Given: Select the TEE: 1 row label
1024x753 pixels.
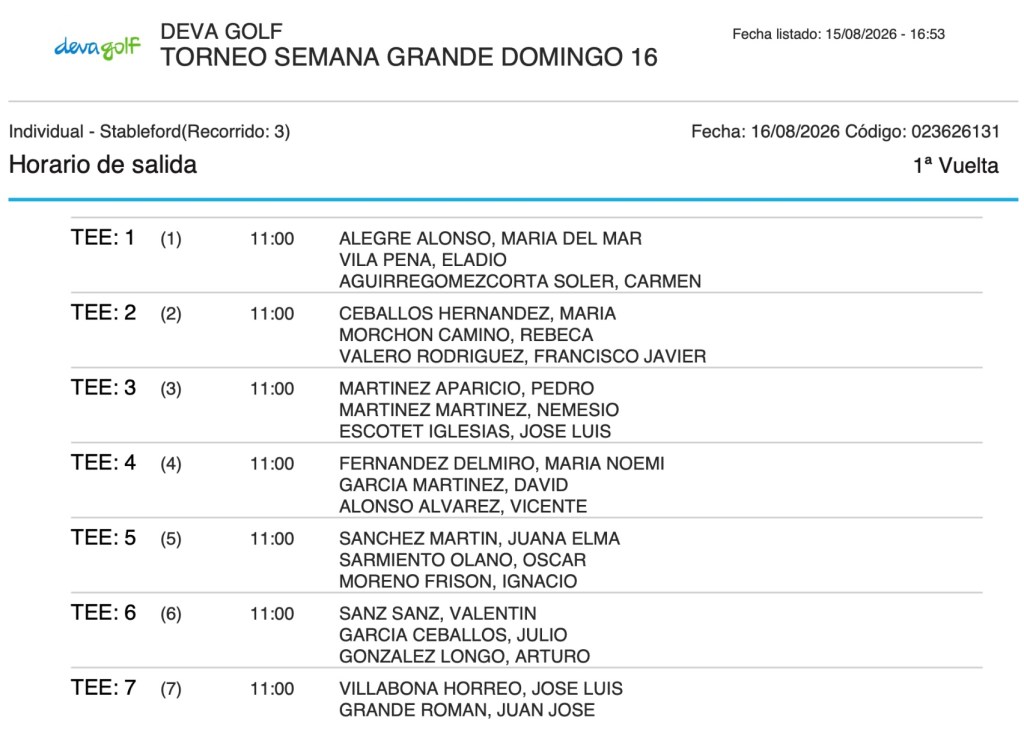Looking at the screenshot, I should coord(103,238).
